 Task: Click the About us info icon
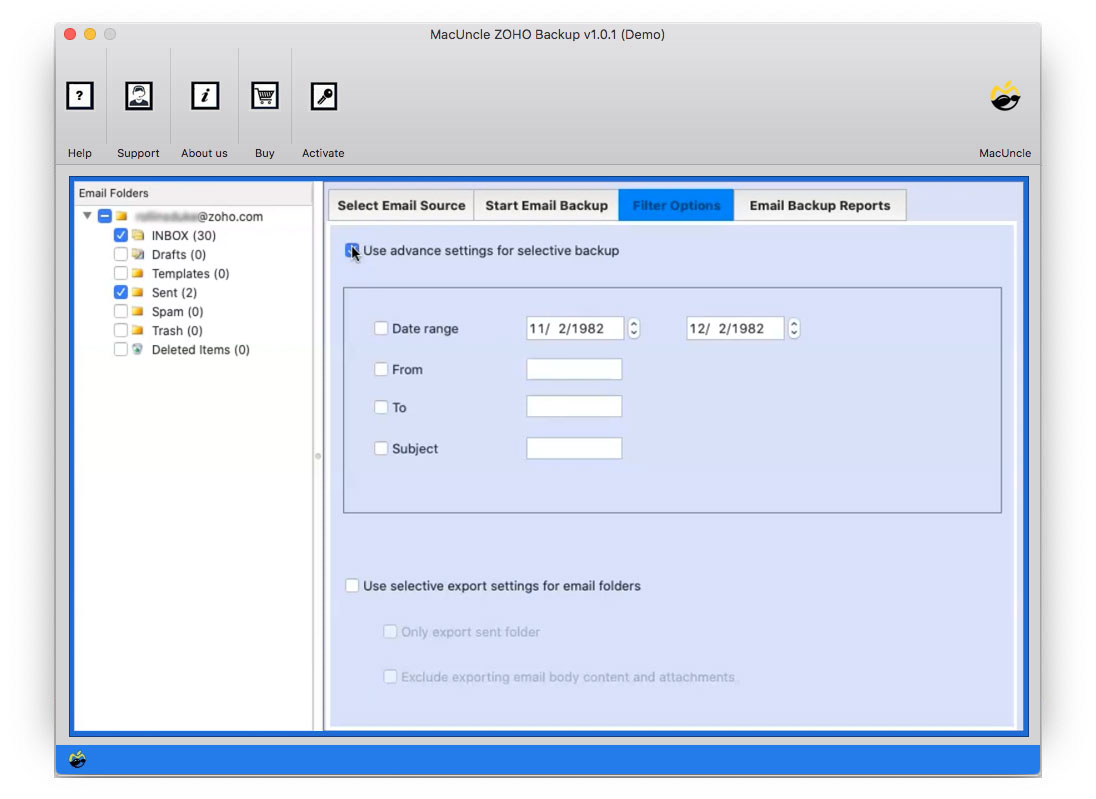pyautogui.click(x=204, y=95)
